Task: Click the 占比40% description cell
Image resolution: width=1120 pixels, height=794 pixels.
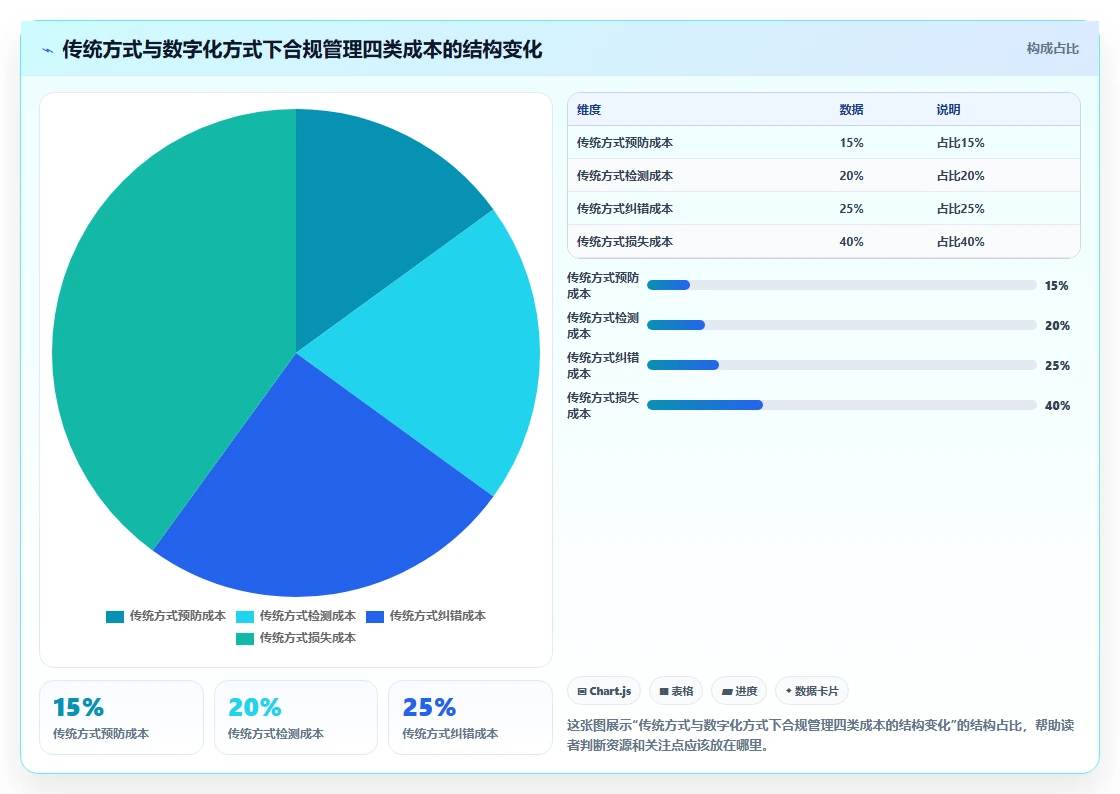Action: pyautogui.click(x=961, y=242)
